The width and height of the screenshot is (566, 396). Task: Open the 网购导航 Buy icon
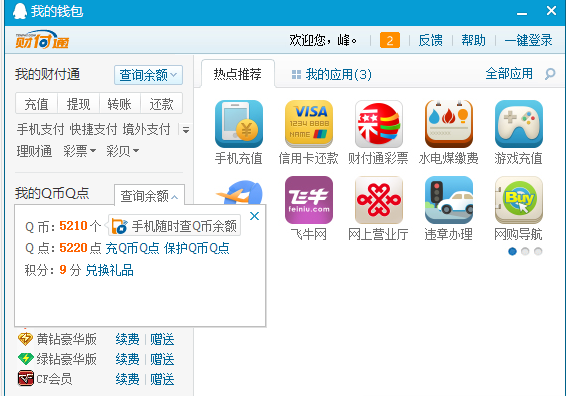pos(519,200)
